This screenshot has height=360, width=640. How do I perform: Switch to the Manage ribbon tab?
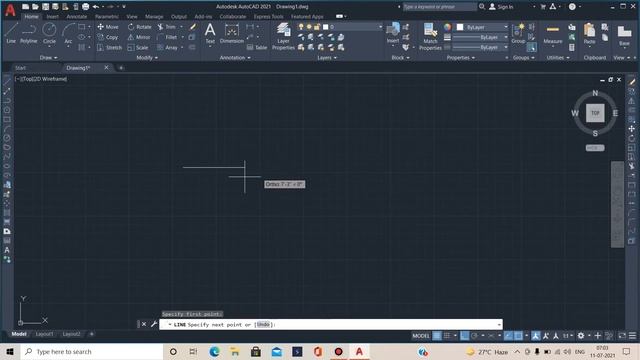[x=154, y=17]
